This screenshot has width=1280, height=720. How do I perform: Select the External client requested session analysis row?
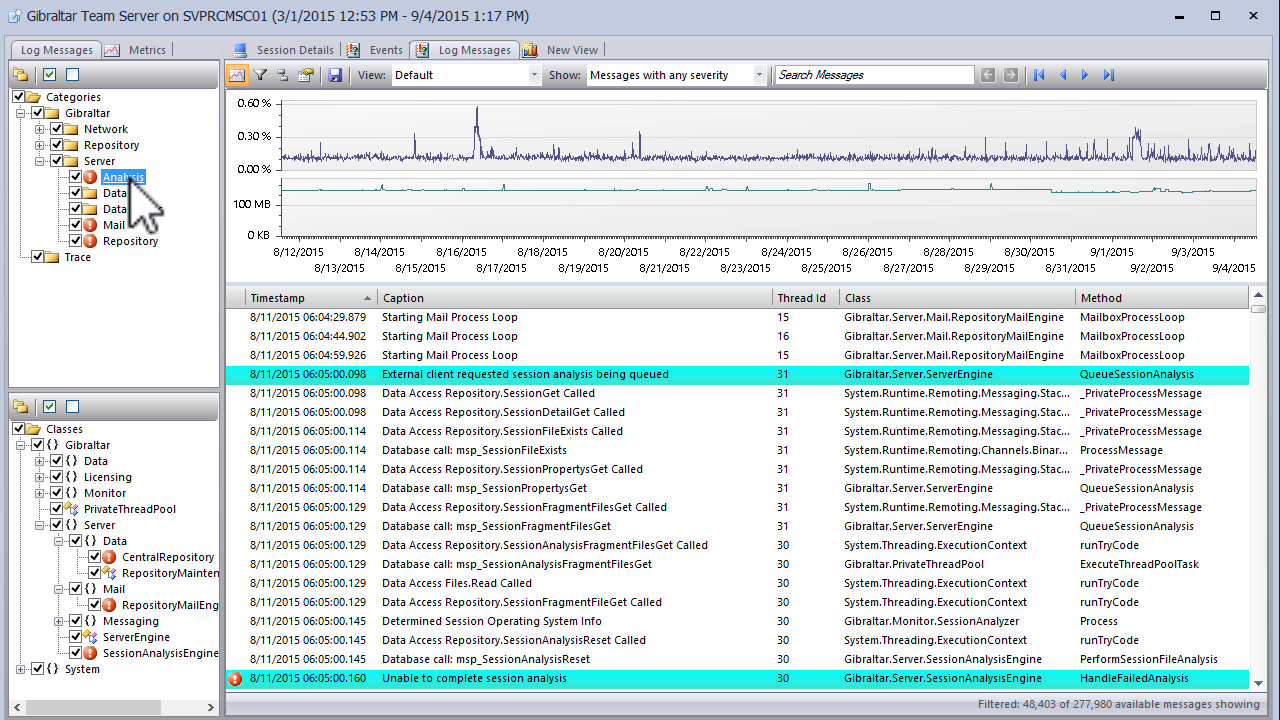737,374
